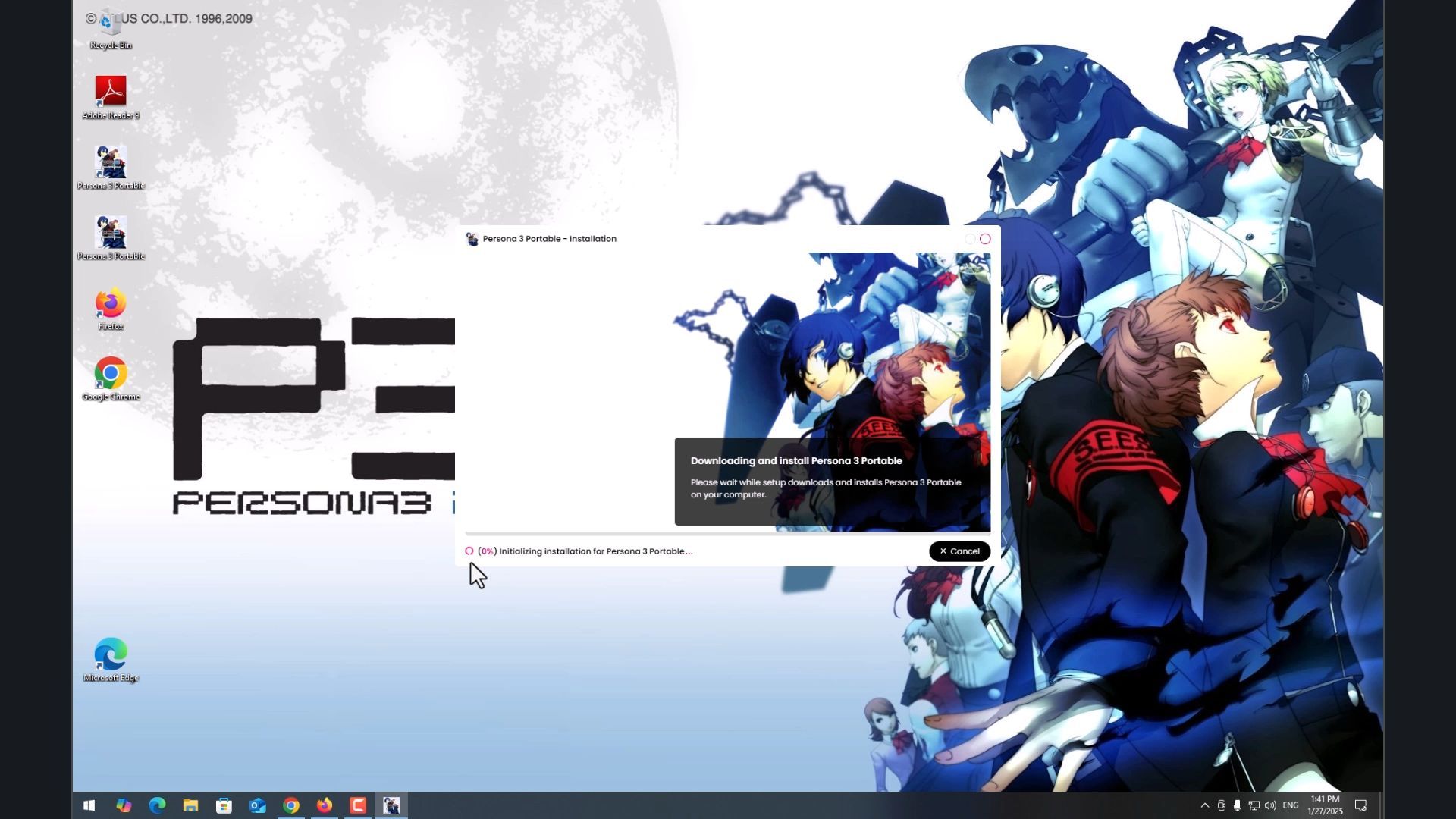This screenshot has width=1456, height=819.
Task: Open the Action Center notifications icon
Action: 1360,805
